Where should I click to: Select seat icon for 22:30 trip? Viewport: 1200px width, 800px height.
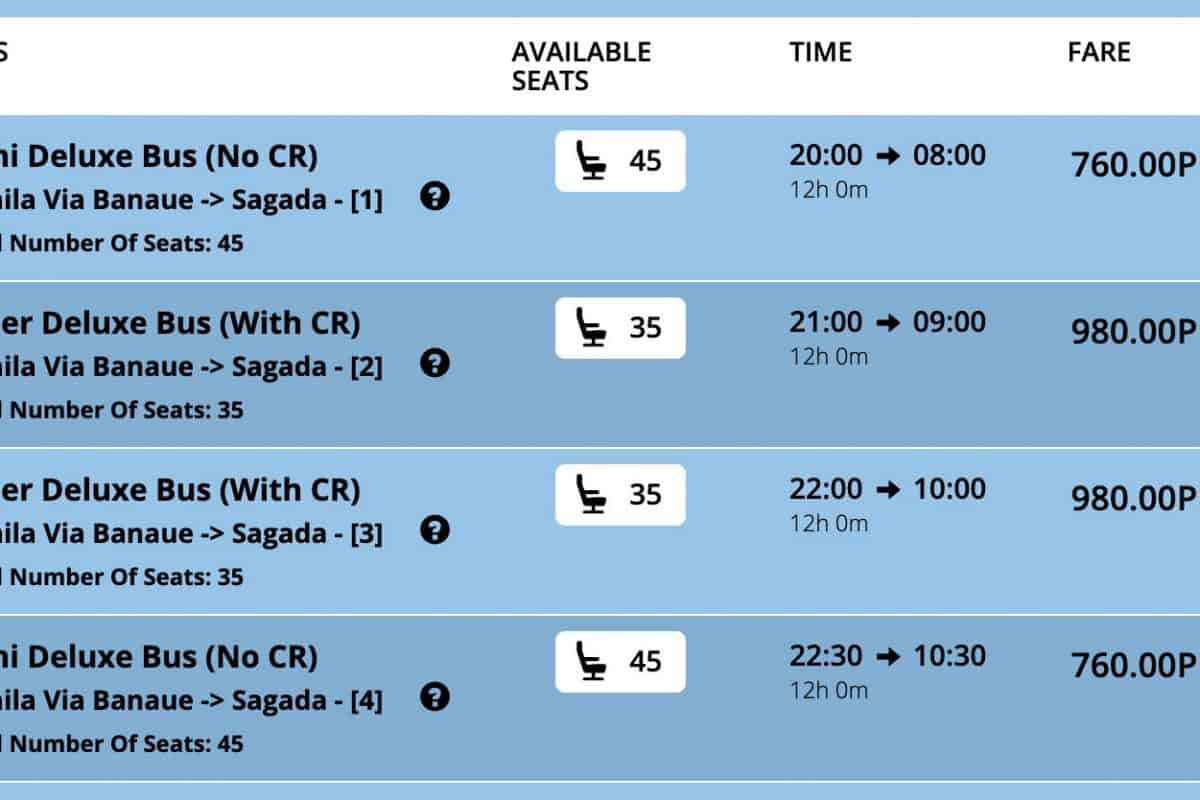click(x=592, y=662)
